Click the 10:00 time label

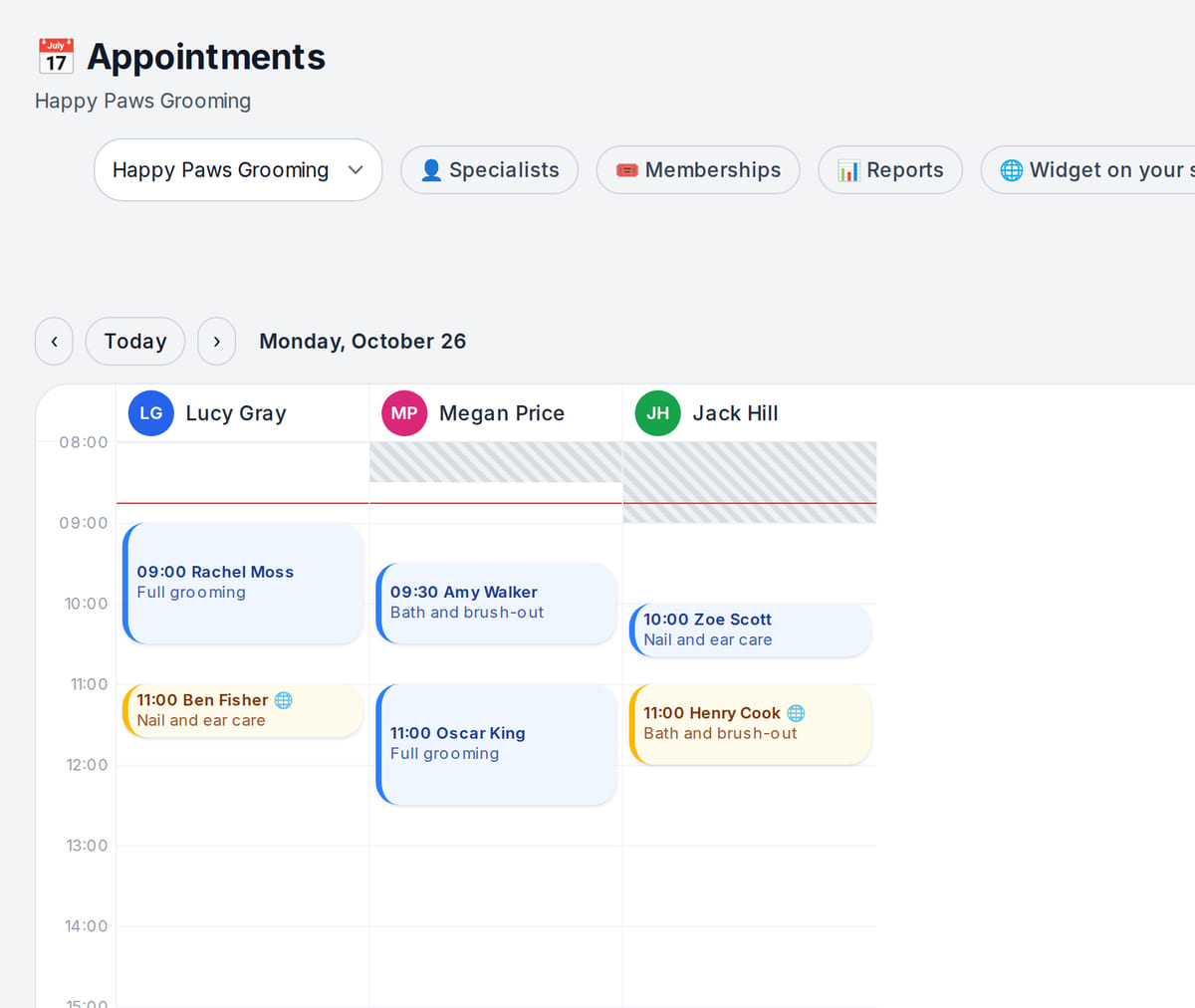(86, 604)
